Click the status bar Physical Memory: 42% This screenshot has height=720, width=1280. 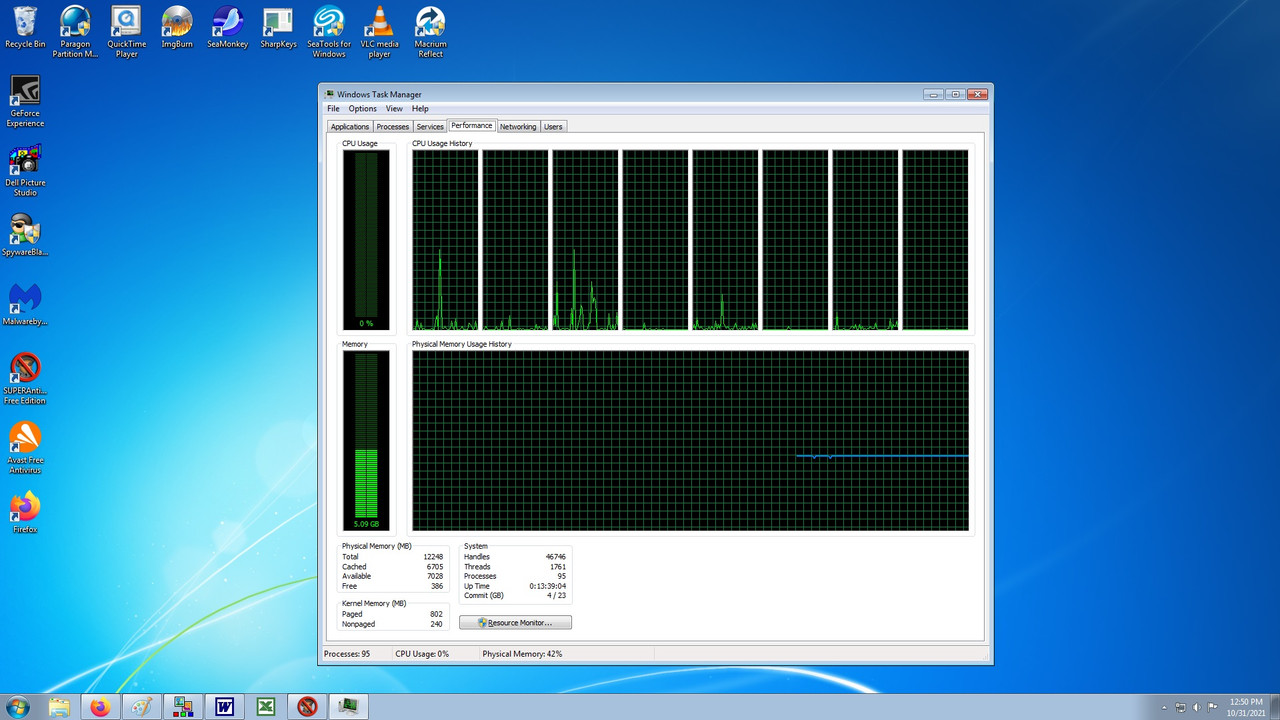pos(522,654)
